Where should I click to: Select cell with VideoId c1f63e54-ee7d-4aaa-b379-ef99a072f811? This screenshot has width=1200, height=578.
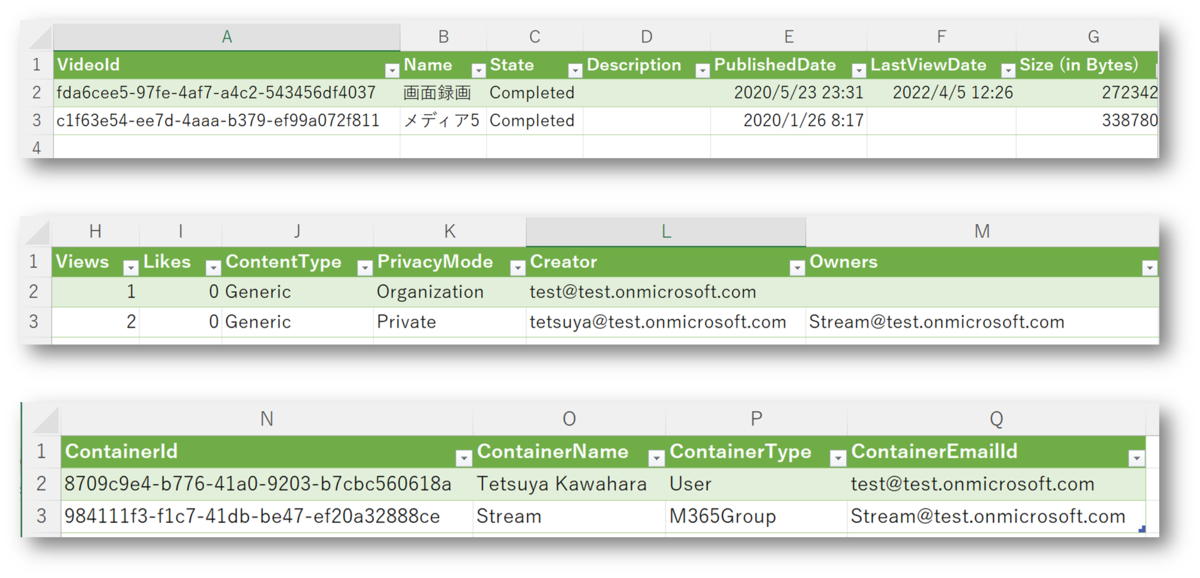pos(227,121)
